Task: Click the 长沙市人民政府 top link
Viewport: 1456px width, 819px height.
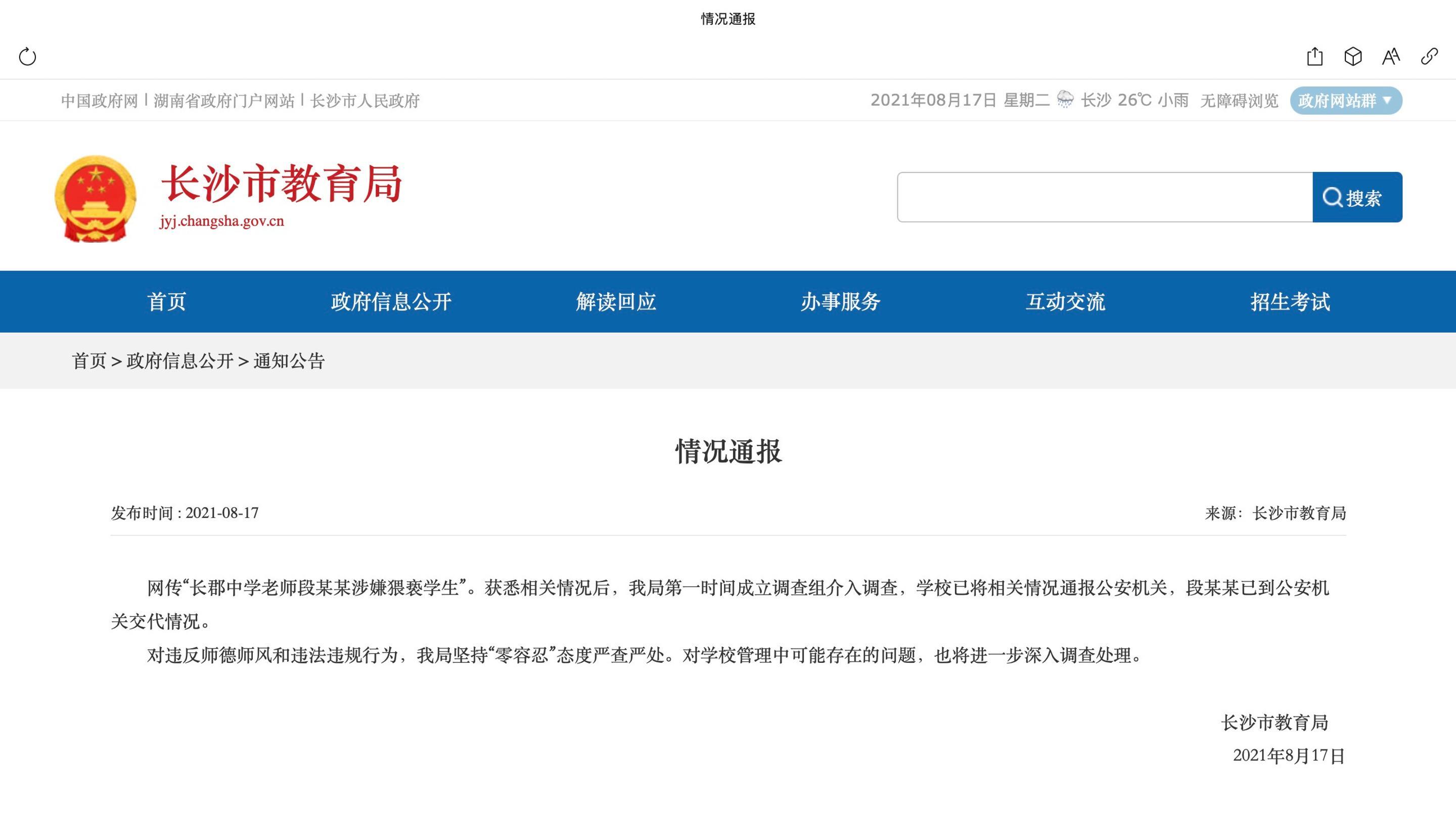Action: (x=365, y=101)
